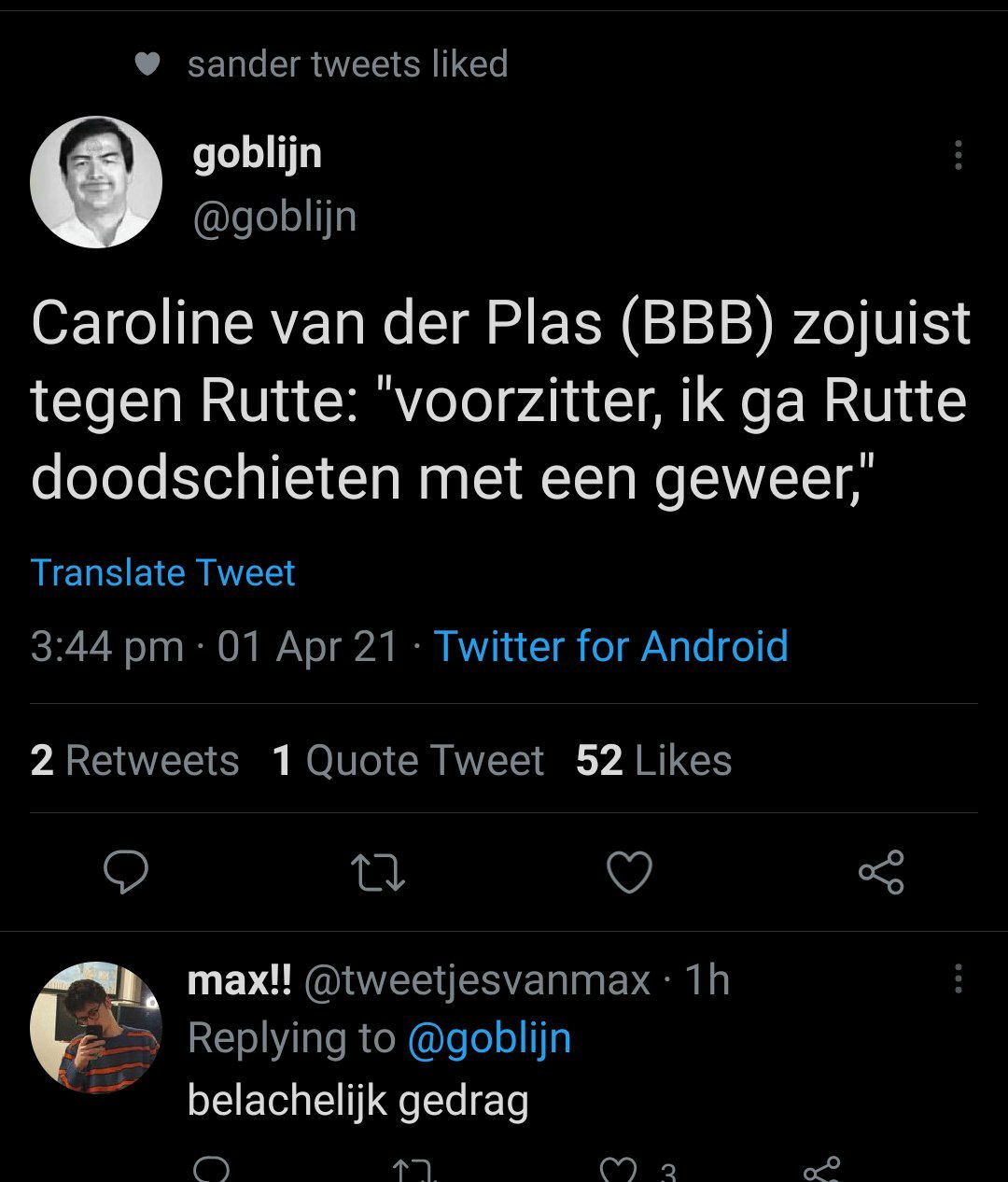Reply to goblijn's tweet
1008x1182 pixels.
(x=125, y=872)
